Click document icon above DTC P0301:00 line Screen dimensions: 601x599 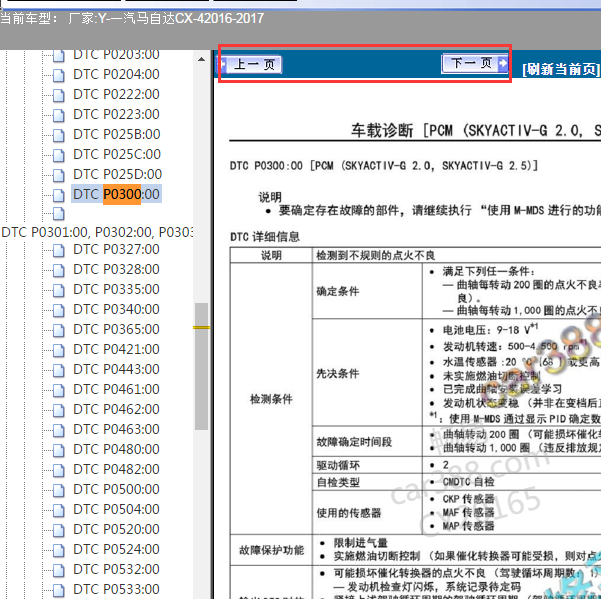coord(59,213)
